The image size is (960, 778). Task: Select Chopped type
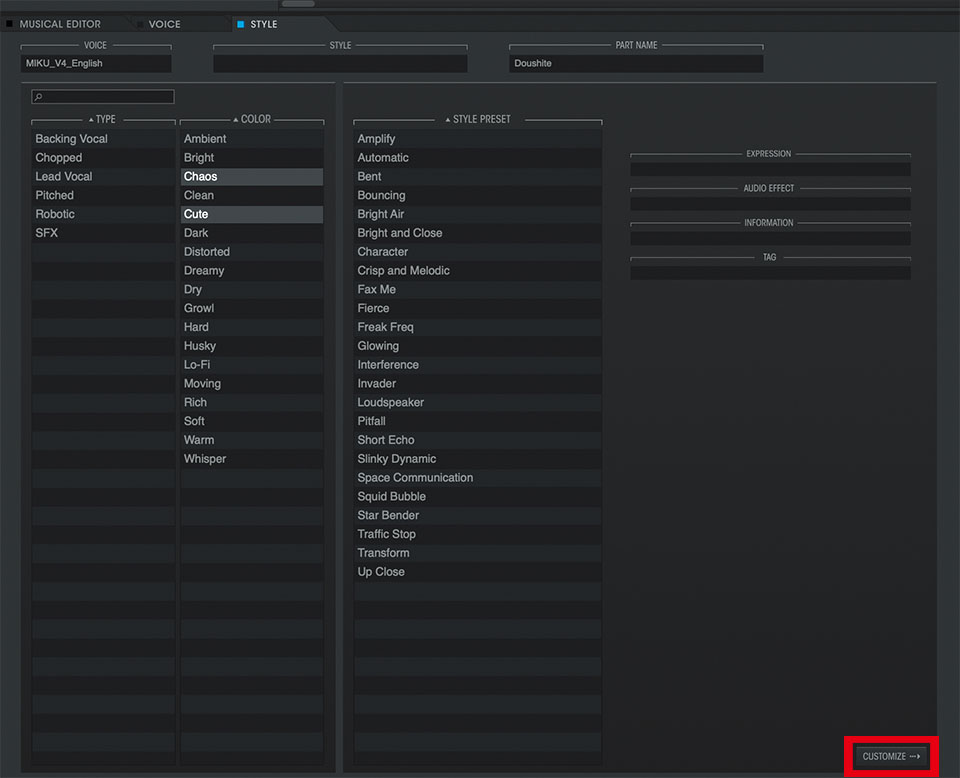click(x=103, y=158)
